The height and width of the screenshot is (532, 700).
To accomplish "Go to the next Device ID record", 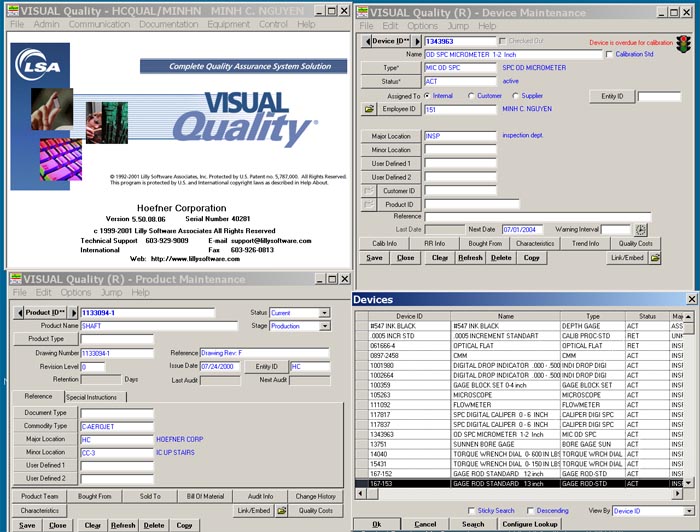I will click(415, 41).
